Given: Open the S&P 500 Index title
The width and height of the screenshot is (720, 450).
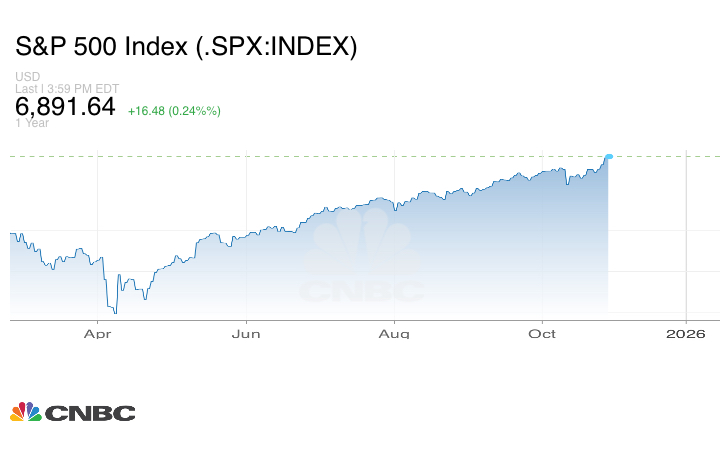Looking at the screenshot, I should click(186, 47).
